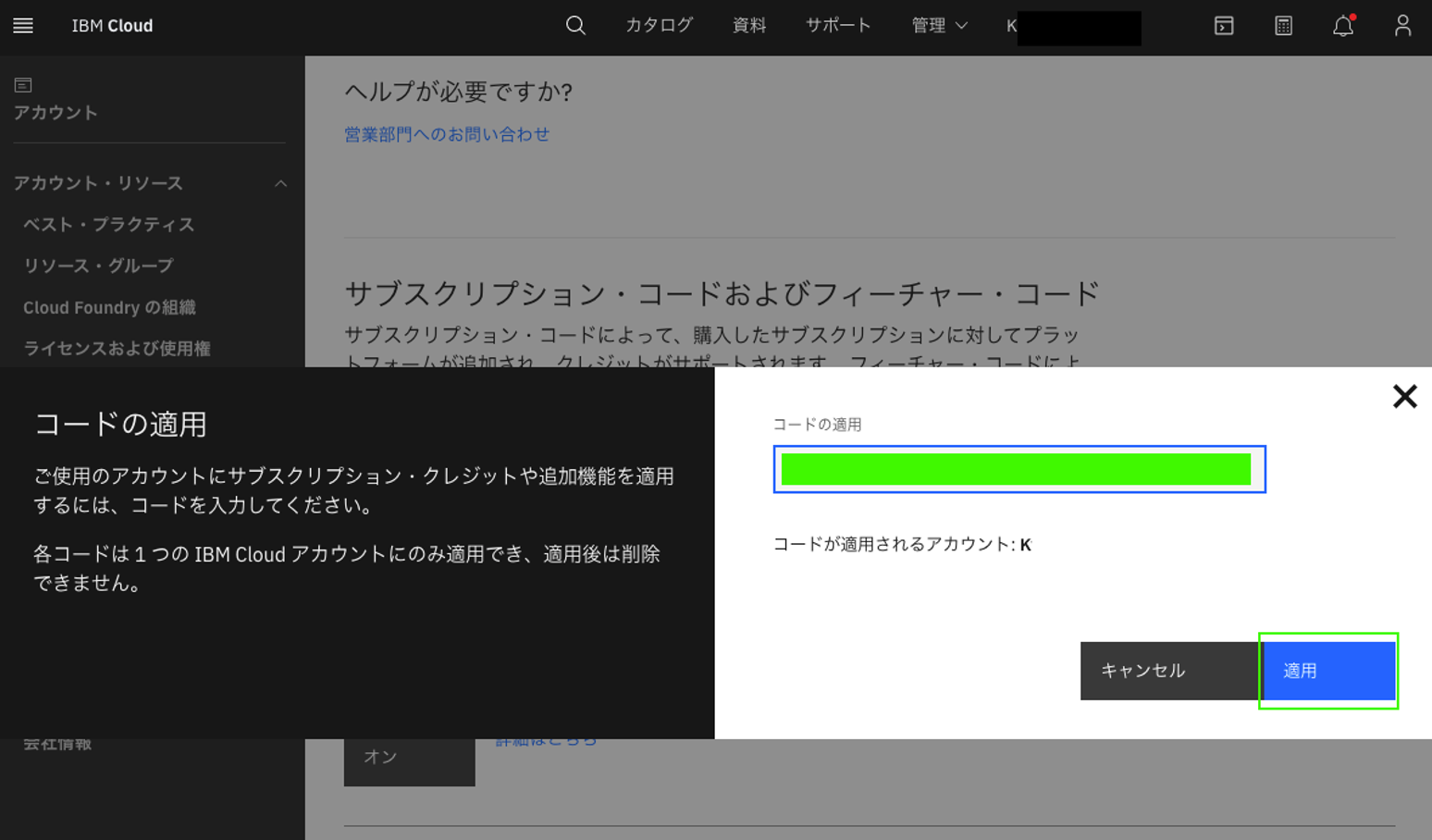
Task: Select ベスト・プラクティス in sidebar
Action: [109, 225]
